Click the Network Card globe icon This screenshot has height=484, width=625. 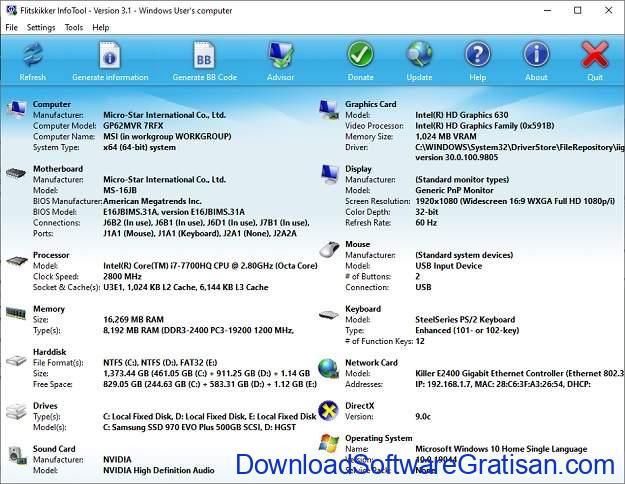point(328,369)
